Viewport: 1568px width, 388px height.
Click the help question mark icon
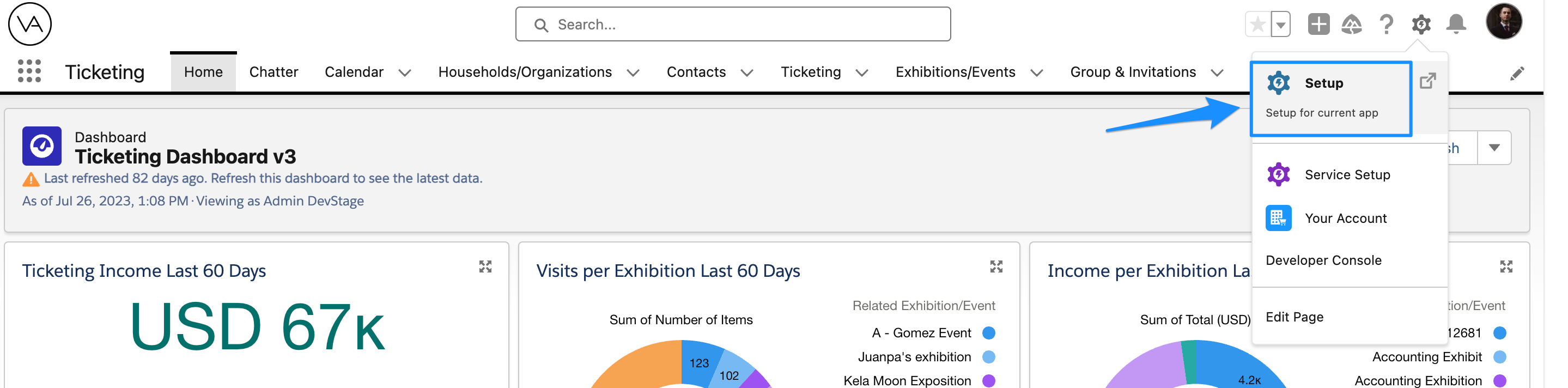(x=1386, y=25)
